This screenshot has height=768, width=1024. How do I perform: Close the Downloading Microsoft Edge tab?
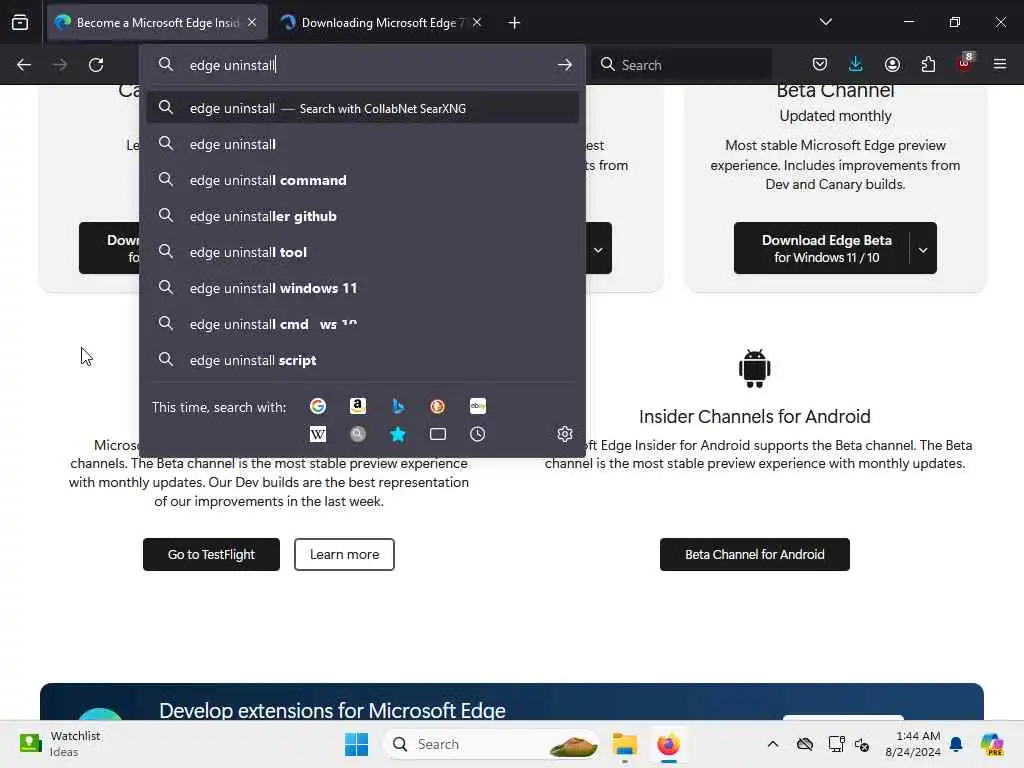[x=477, y=23]
